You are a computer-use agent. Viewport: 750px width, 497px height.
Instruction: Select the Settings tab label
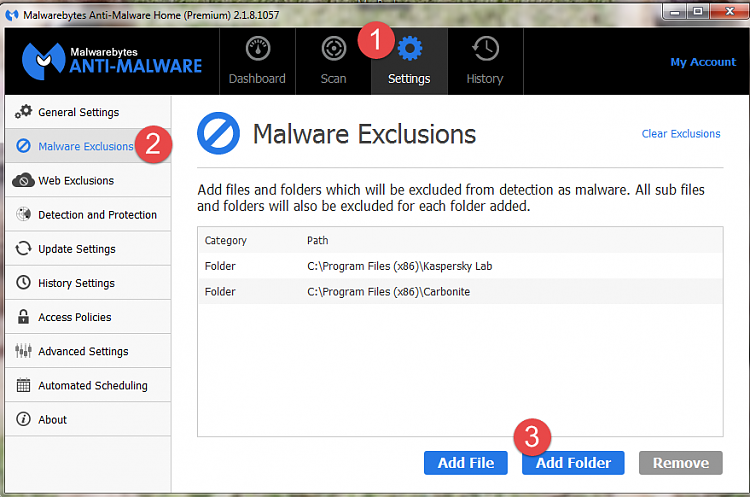(x=409, y=79)
